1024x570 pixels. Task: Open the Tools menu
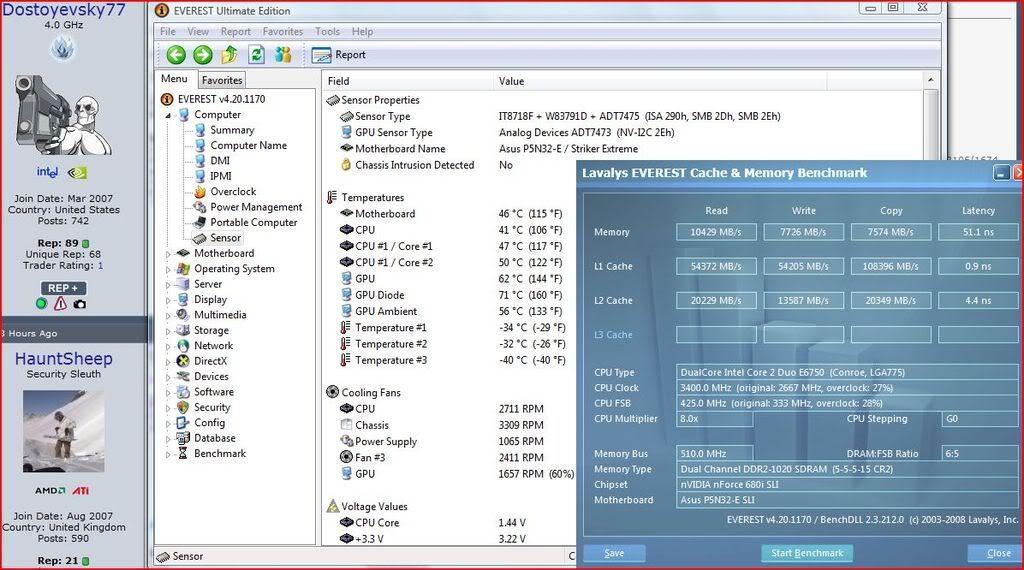pyautogui.click(x=327, y=31)
